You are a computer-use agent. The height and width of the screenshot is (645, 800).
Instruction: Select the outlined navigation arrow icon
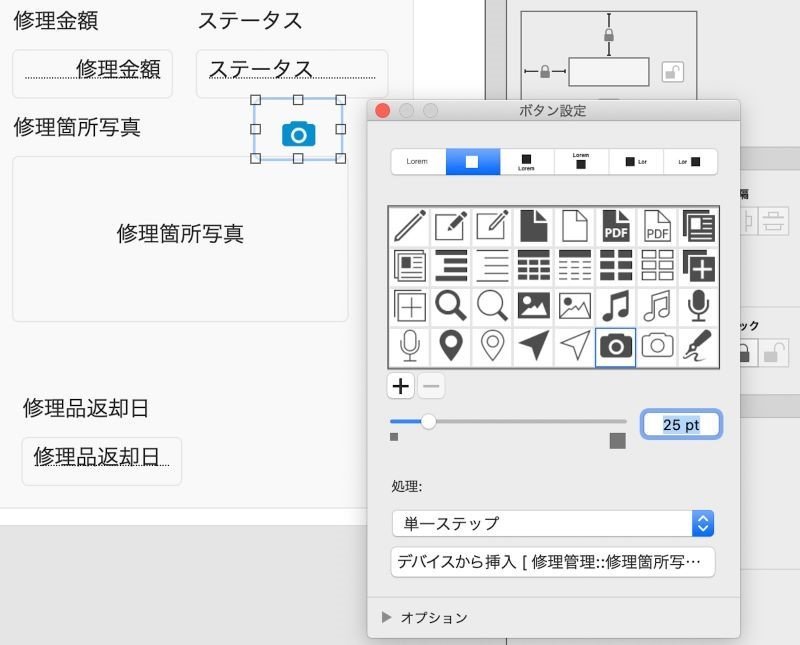(x=574, y=346)
